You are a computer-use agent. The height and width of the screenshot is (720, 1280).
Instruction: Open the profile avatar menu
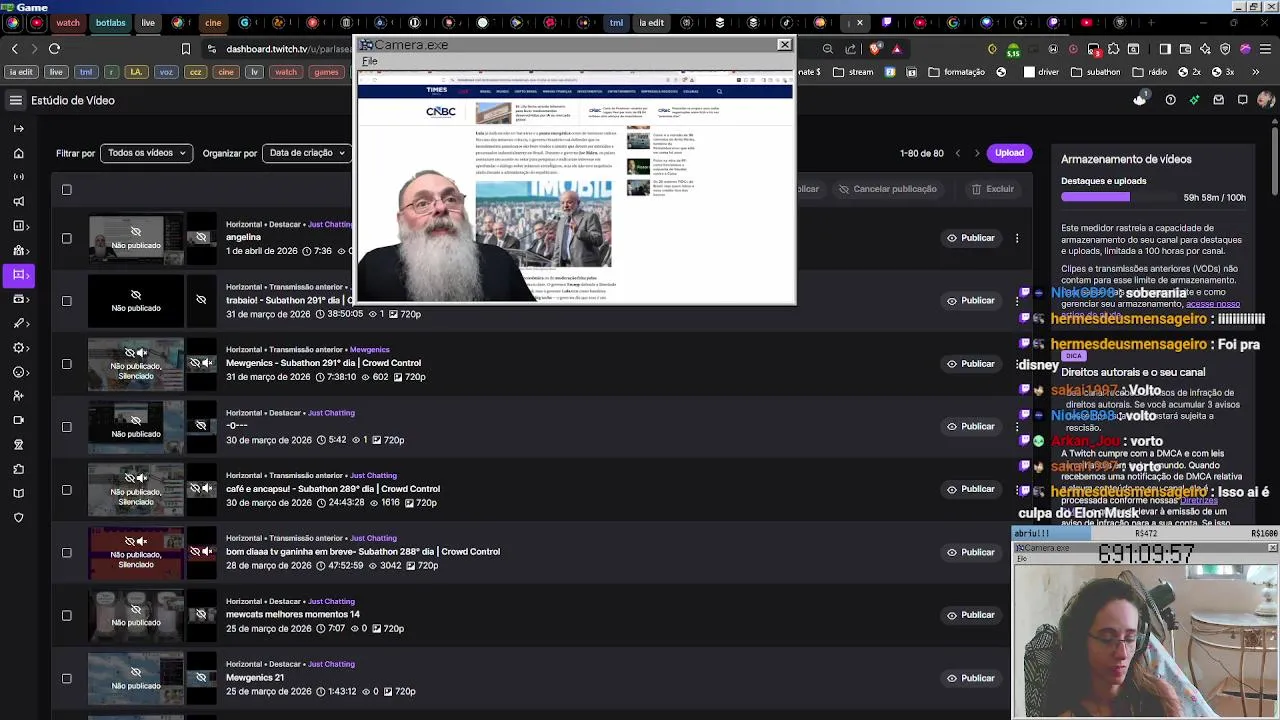click(1266, 100)
